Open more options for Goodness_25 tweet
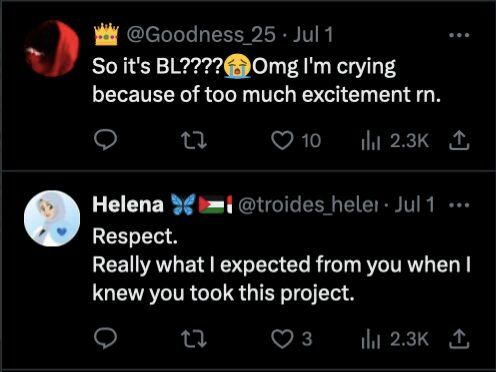 [459, 35]
